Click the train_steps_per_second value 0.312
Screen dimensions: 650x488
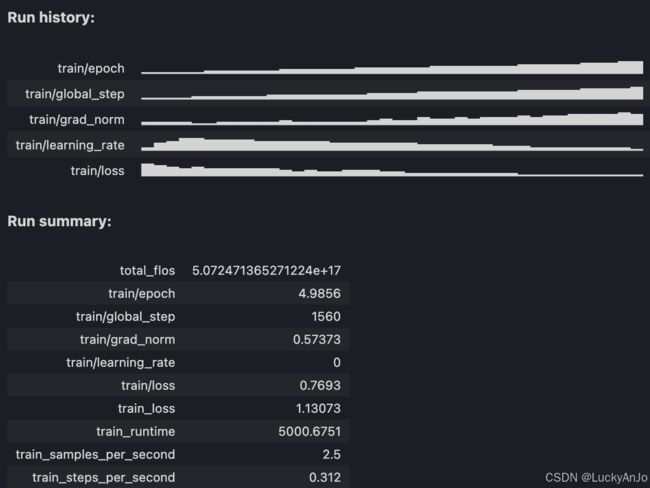click(325, 478)
